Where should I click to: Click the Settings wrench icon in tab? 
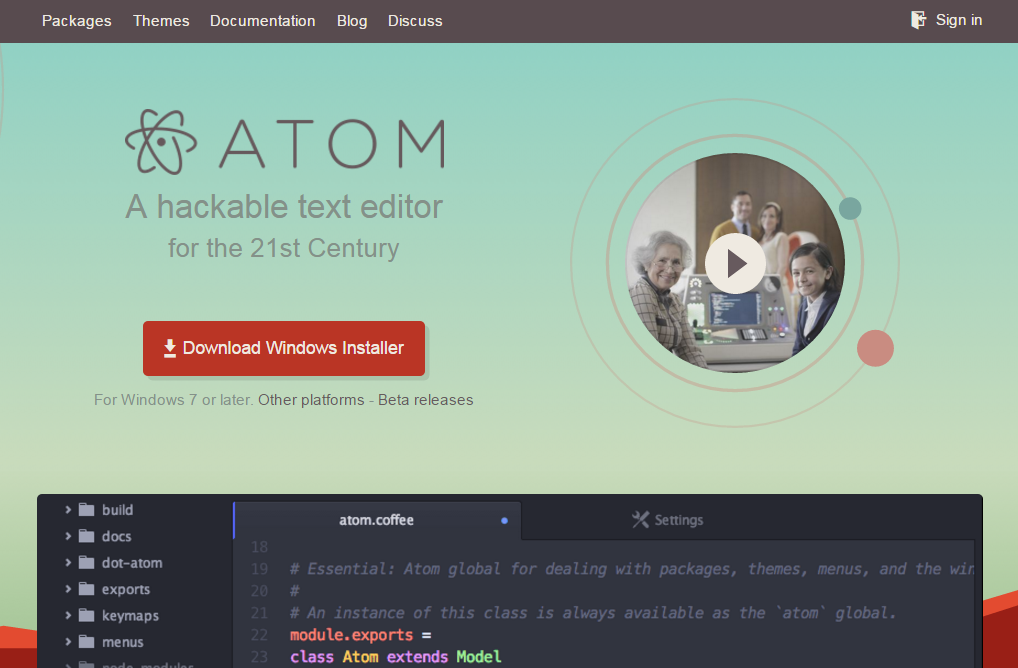[640, 519]
